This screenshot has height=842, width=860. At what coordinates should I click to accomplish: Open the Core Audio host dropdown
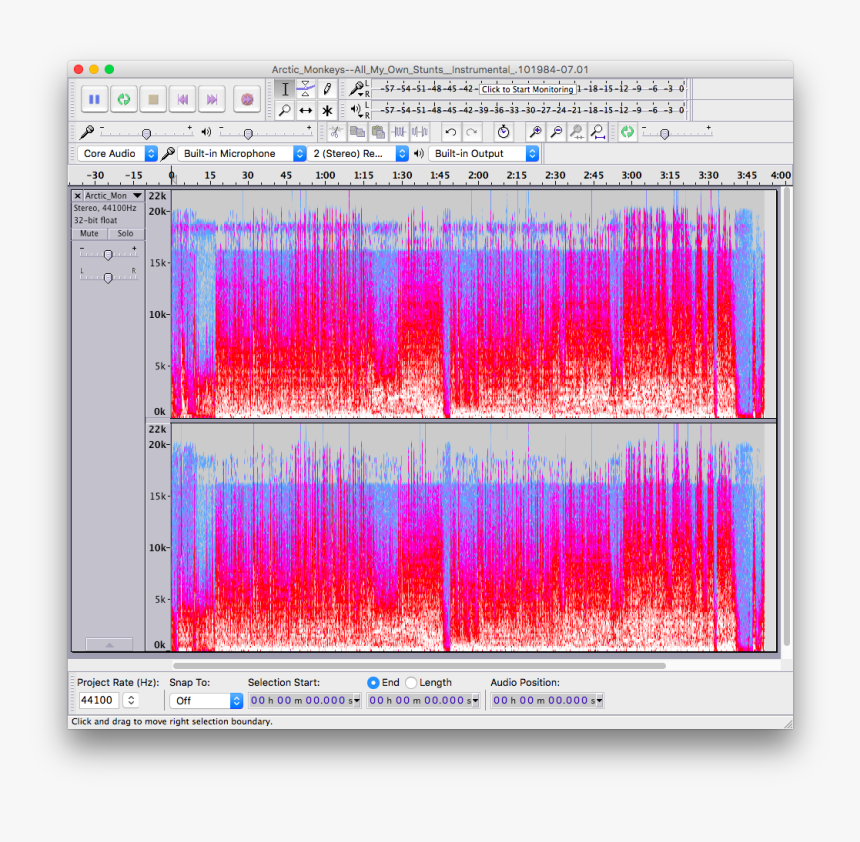coord(117,153)
